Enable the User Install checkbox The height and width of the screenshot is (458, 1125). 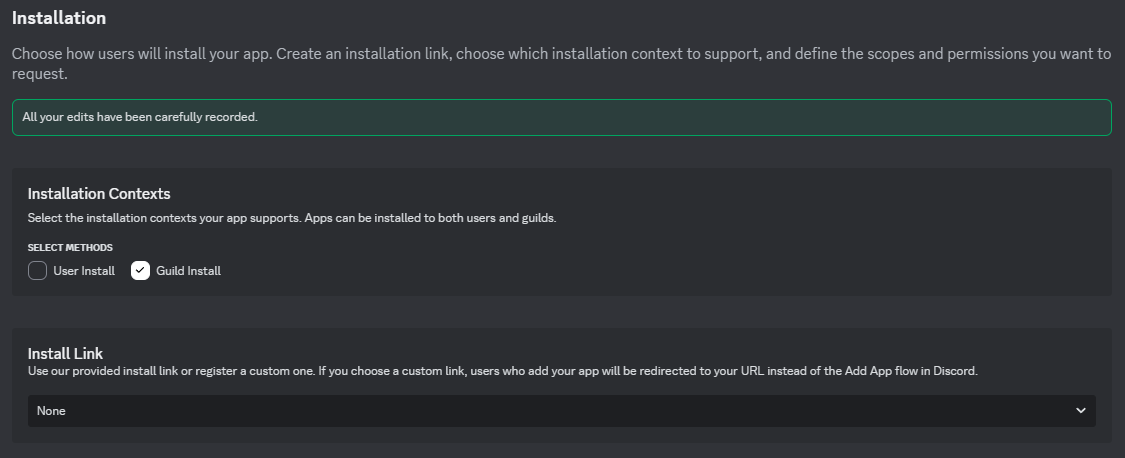(x=37, y=271)
